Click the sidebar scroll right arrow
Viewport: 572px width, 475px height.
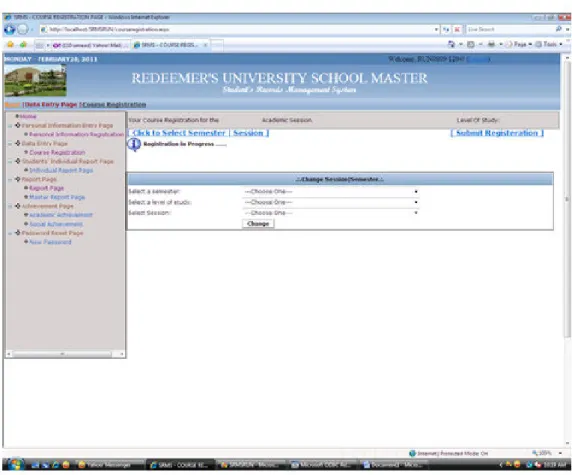(122, 354)
